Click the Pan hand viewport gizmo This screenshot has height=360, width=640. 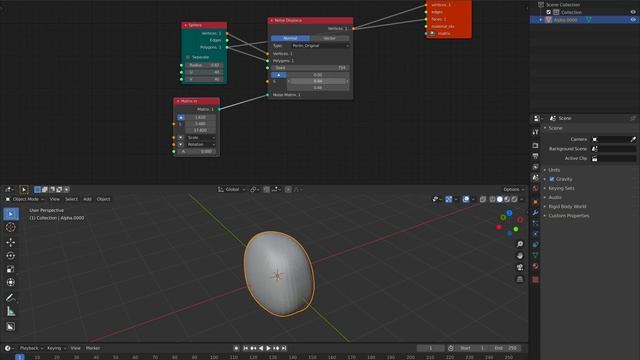tap(520, 256)
